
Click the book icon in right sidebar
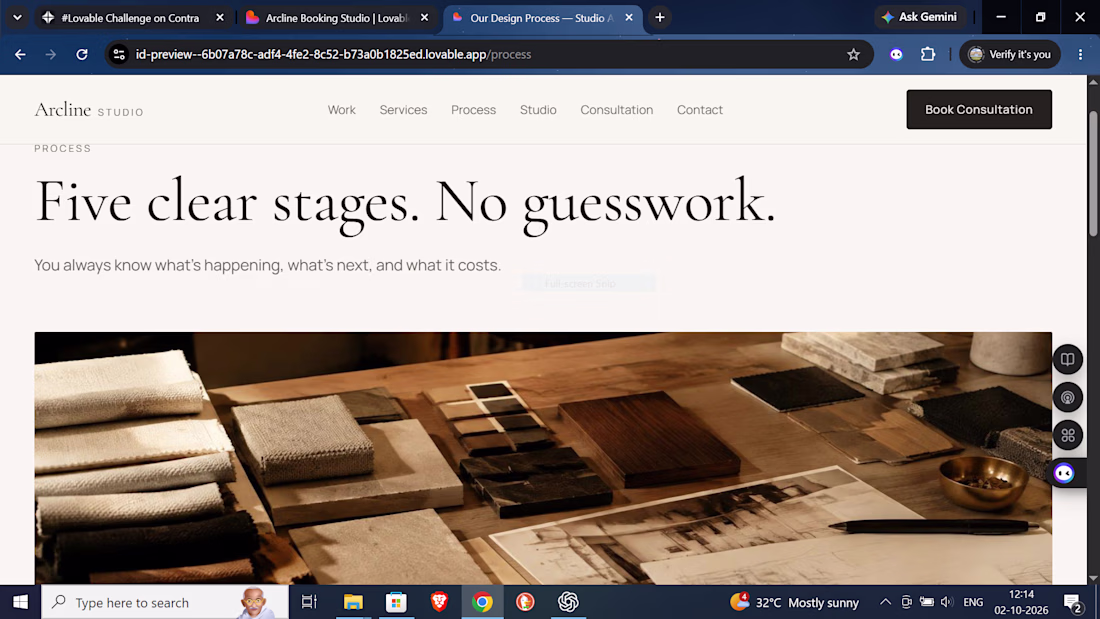[1067, 359]
